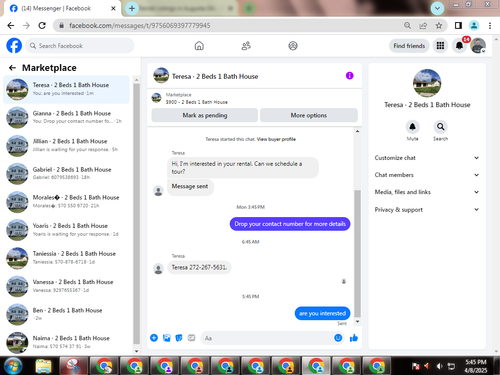The width and height of the screenshot is (500, 375).
Task: Open the Ben conversation
Action: coord(66,314)
